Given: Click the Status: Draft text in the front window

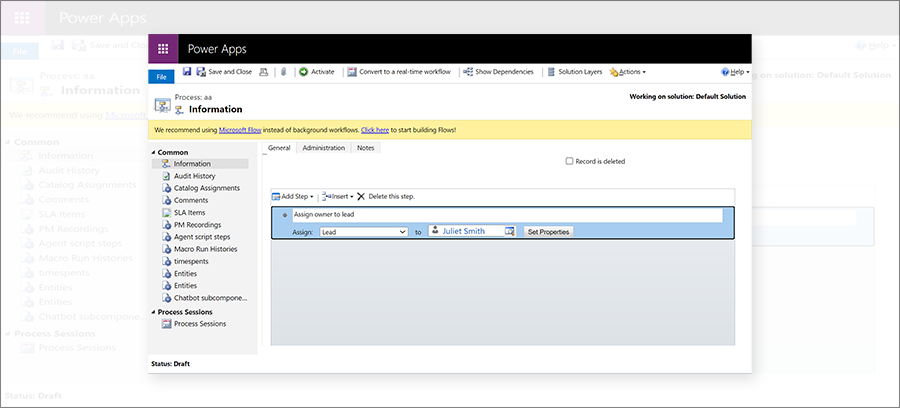Looking at the screenshot, I should 170,364.
